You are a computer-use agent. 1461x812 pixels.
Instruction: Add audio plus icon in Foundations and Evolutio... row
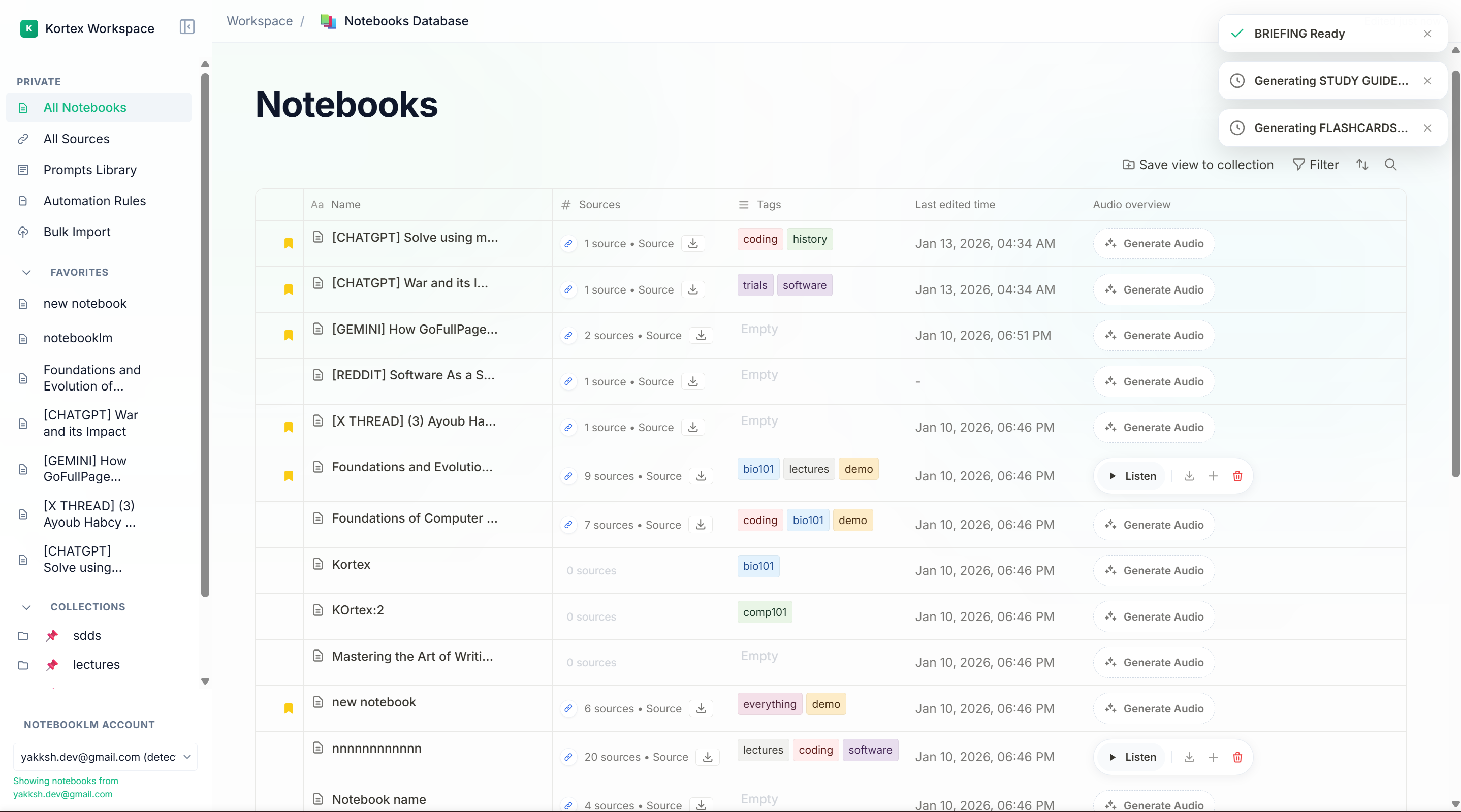tap(1213, 476)
